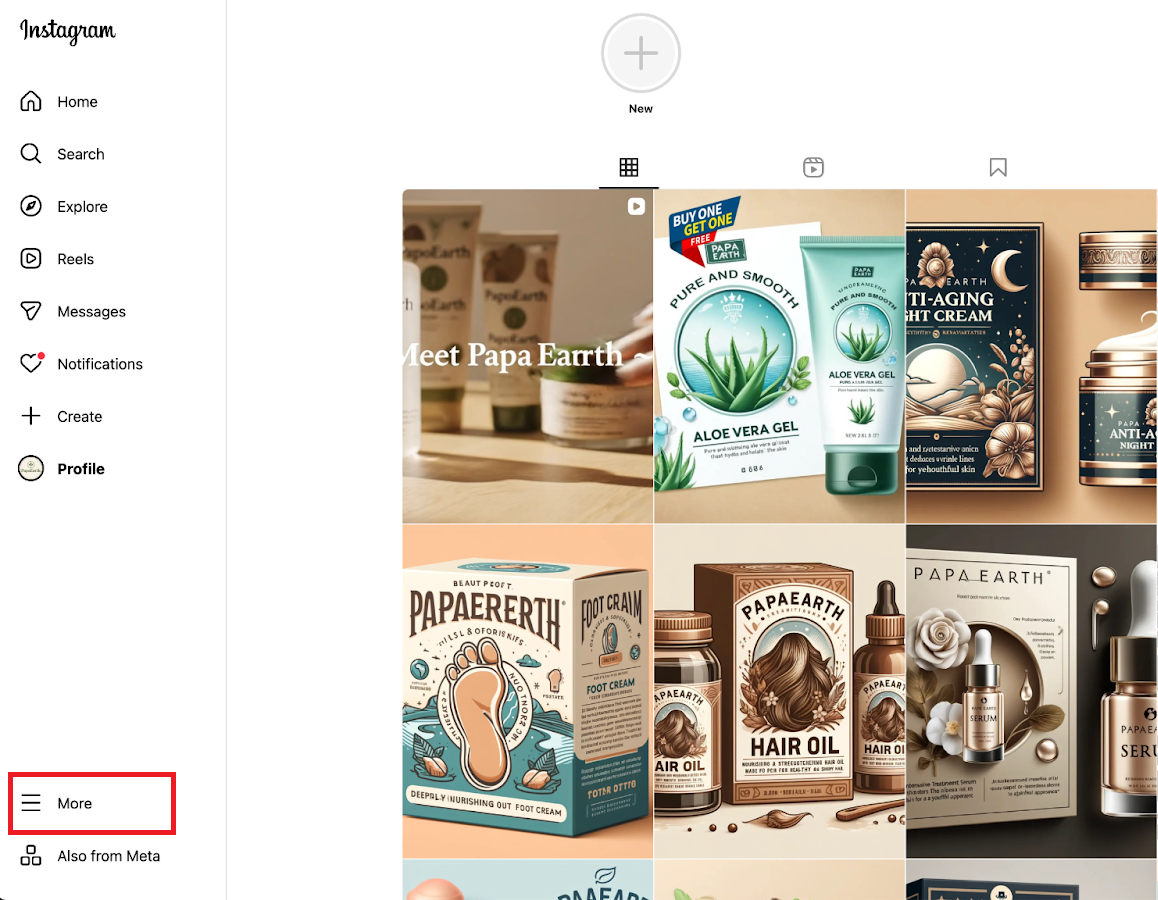This screenshot has height=900, width=1158.
Task: Switch to the Saved bookmark tab
Action: click(x=998, y=168)
